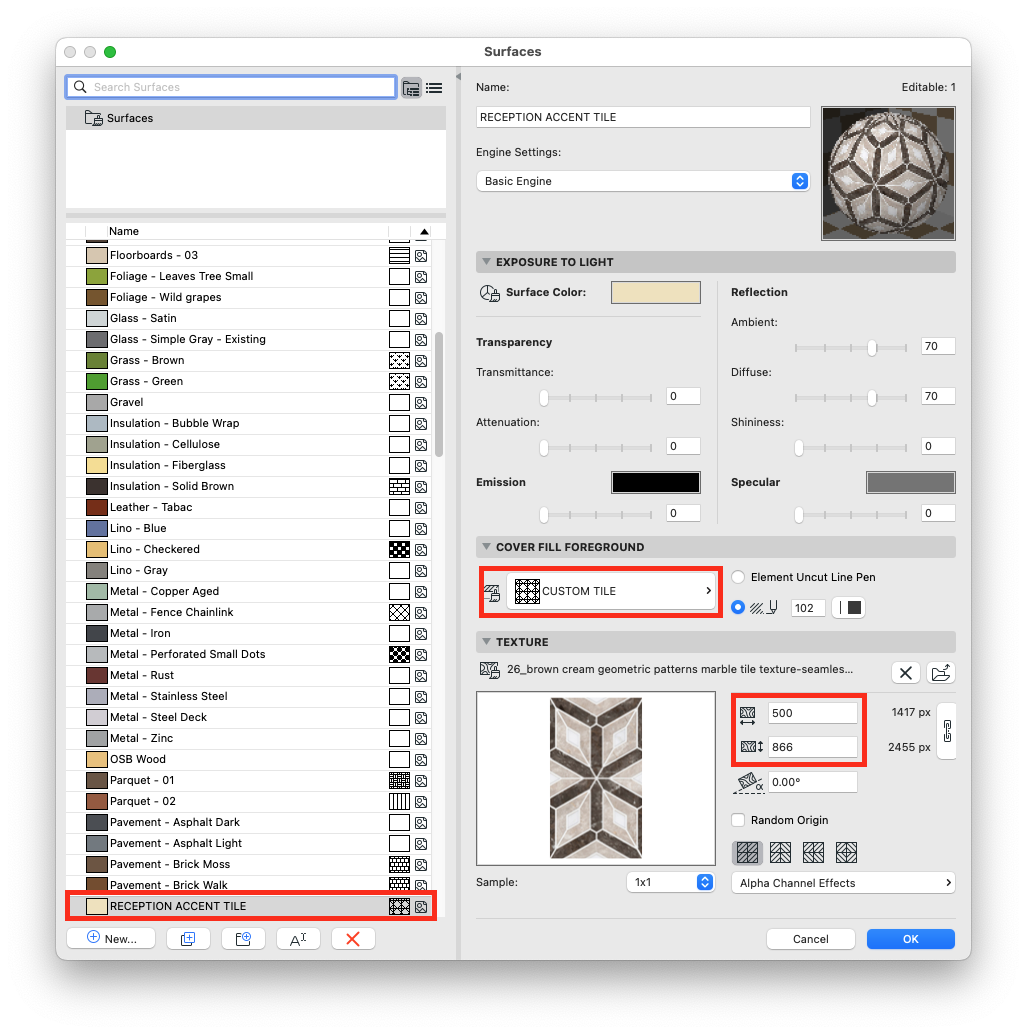Switch to flat list view beside the search bar

click(x=434, y=87)
